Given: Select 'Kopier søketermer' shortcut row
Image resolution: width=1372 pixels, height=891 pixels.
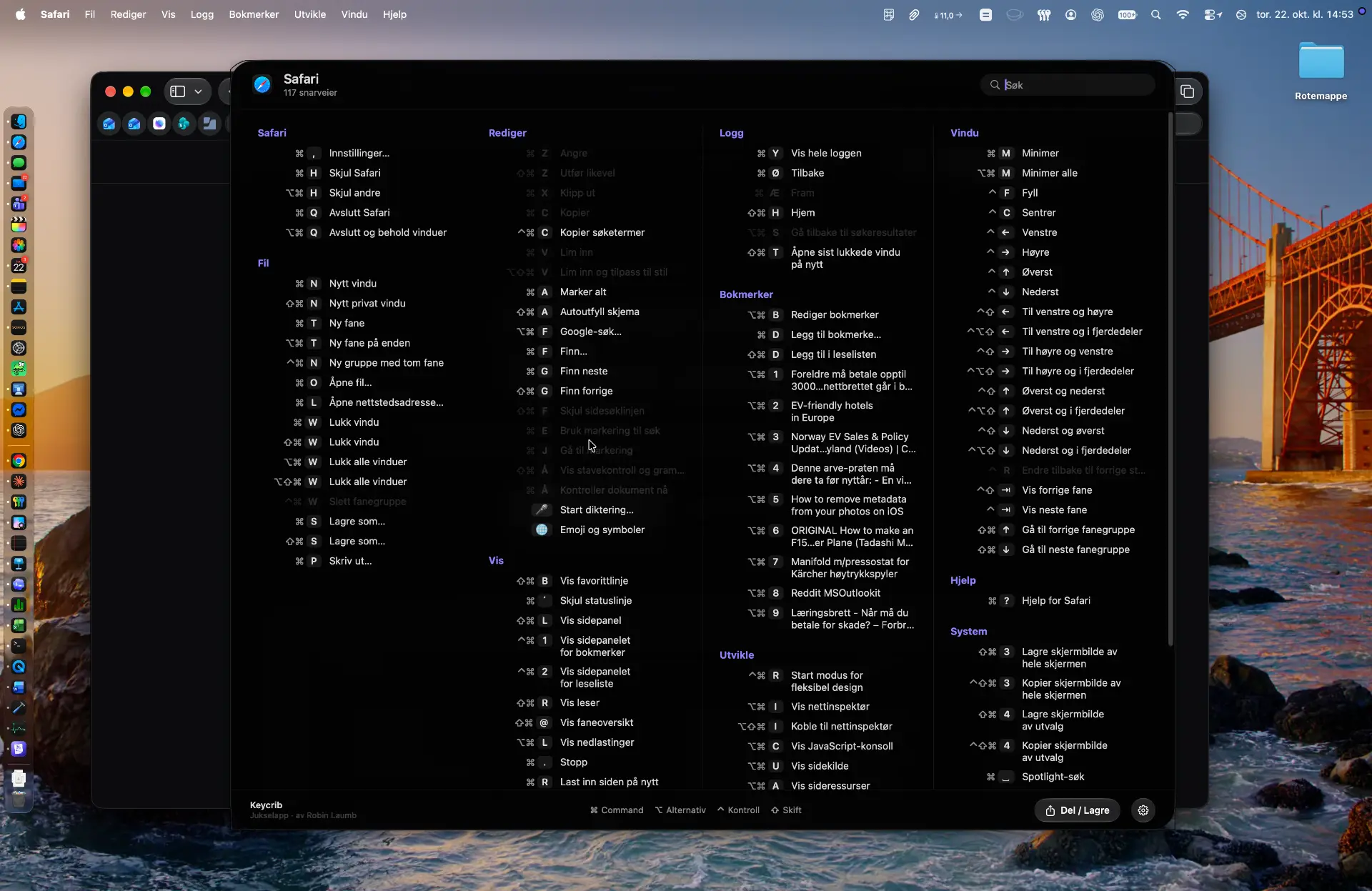Looking at the screenshot, I should [580, 233].
